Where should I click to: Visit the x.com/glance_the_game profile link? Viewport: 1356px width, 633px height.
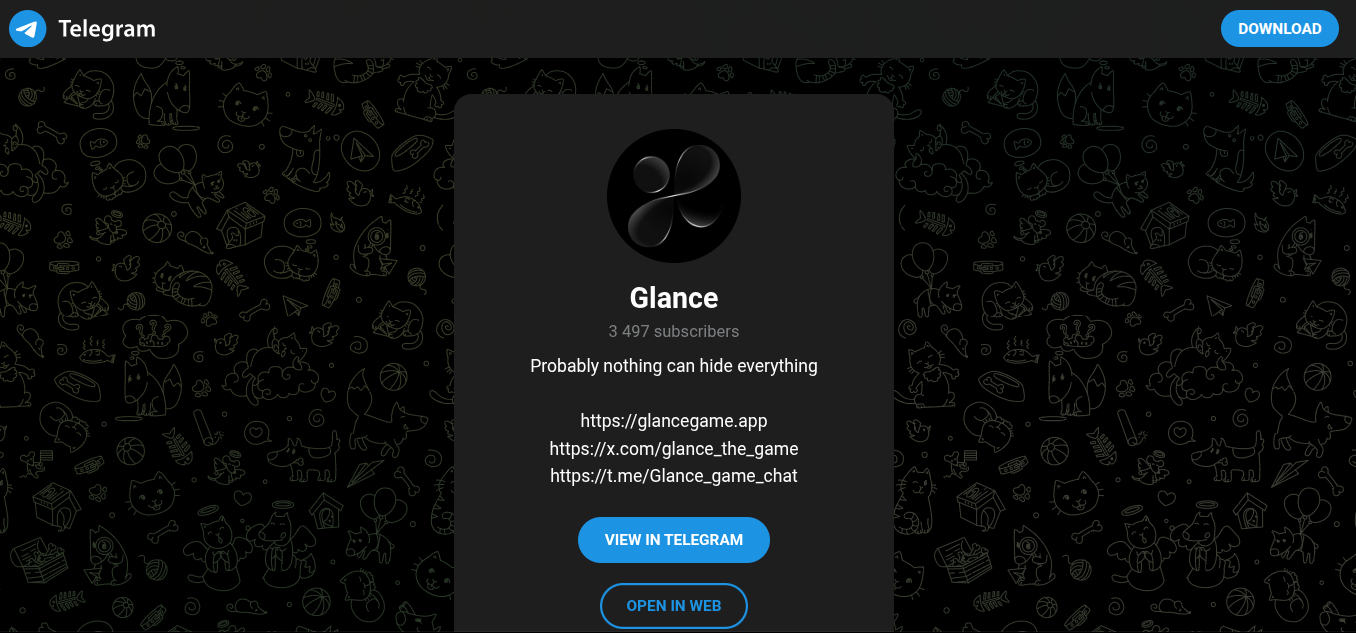pyautogui.click(x=674, y=449)
